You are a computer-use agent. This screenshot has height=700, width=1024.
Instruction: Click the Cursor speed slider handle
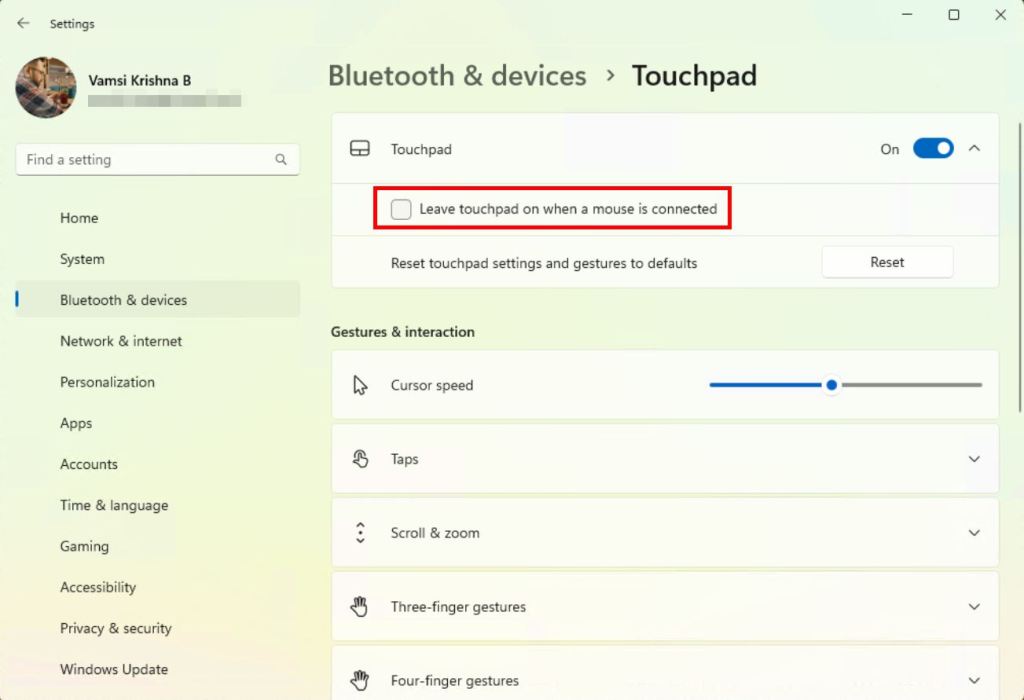(x=831, y=385)
